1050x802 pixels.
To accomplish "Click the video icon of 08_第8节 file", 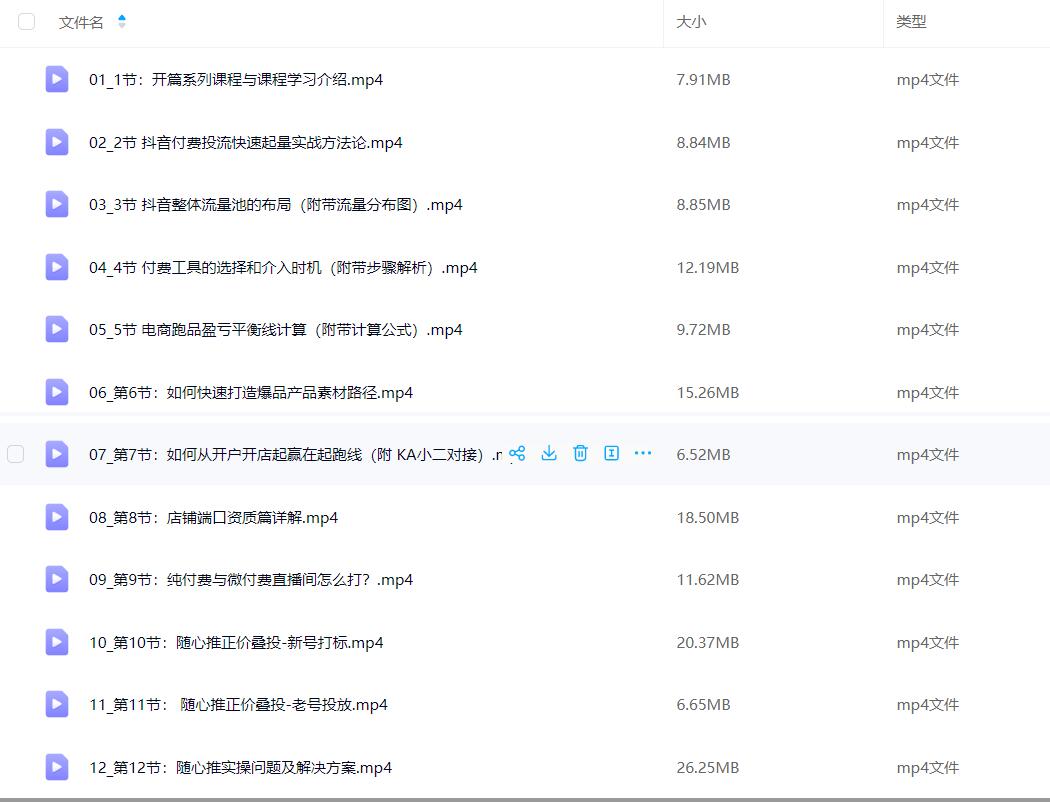I will [57, 517].
